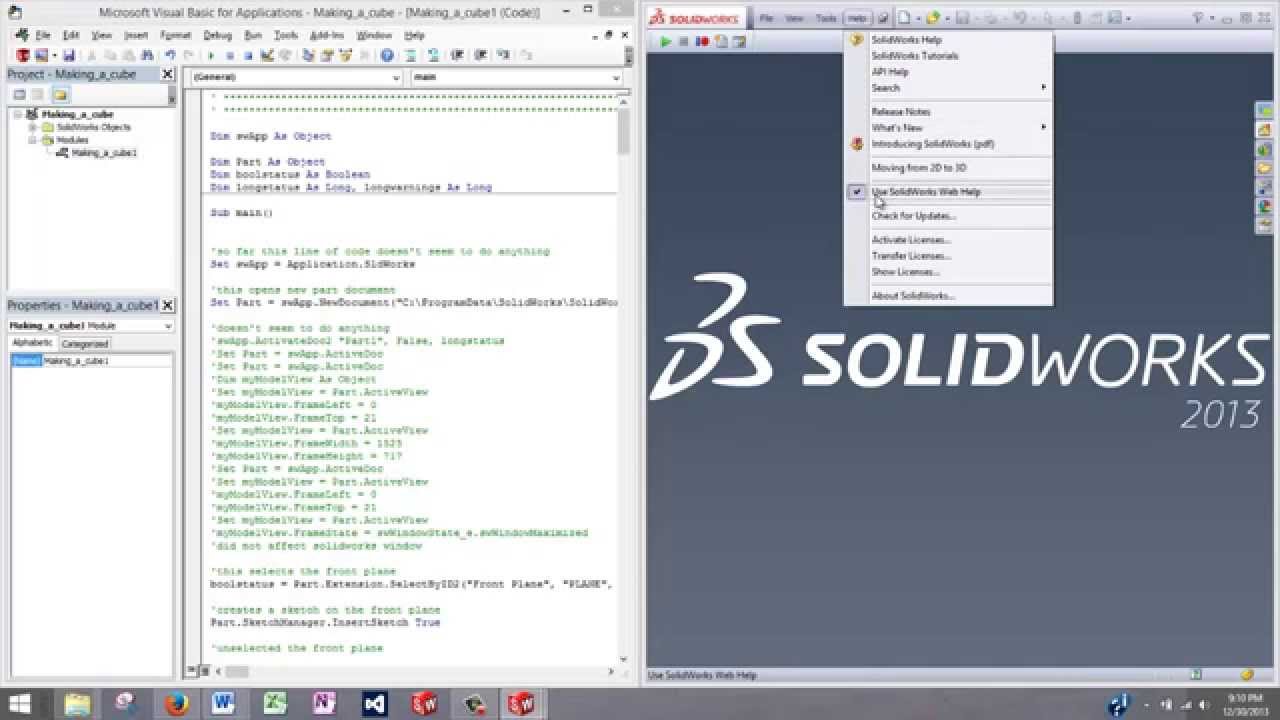The width and height of the screenshot is (1280, 720).
Task: Run the macro with the VBA play icon
Action: 212,55
